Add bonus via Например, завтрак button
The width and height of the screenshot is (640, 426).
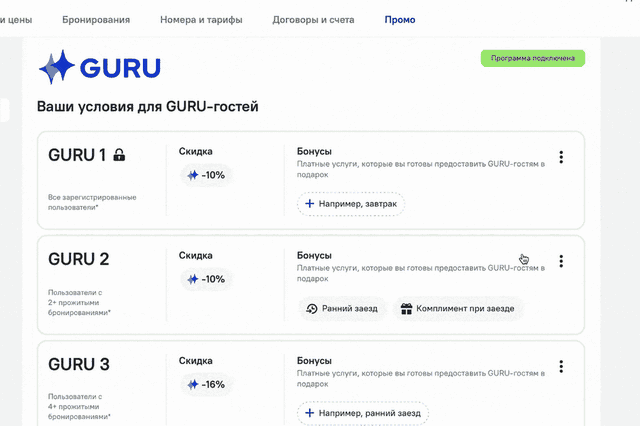351,204
